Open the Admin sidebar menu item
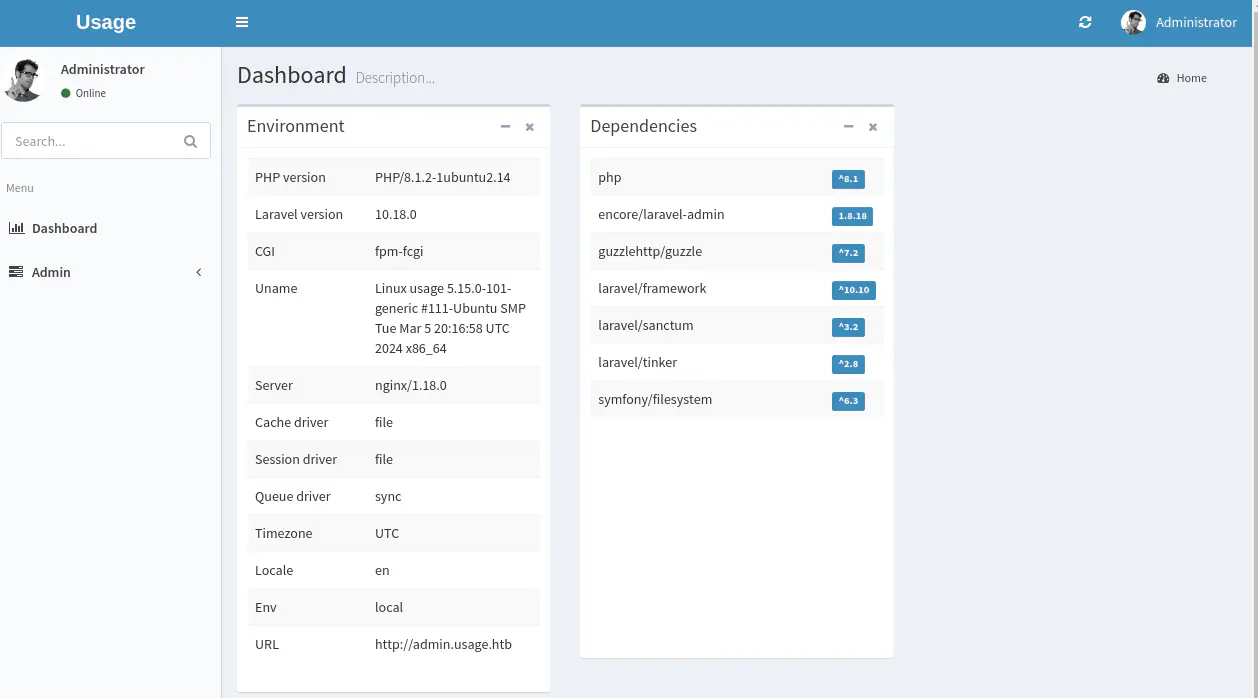The width and height of the screenshot is (1258, 698). click(x=51, y=272)
